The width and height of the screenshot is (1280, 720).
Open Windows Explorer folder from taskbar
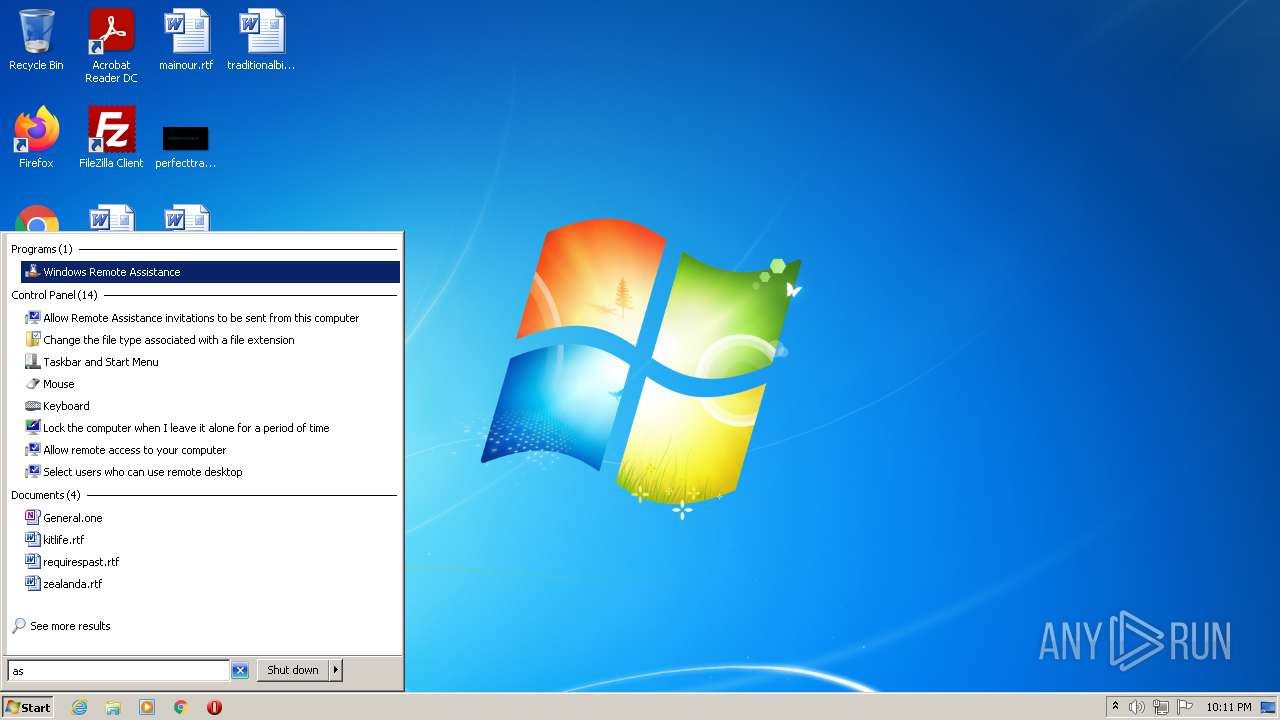coord(113,707)
